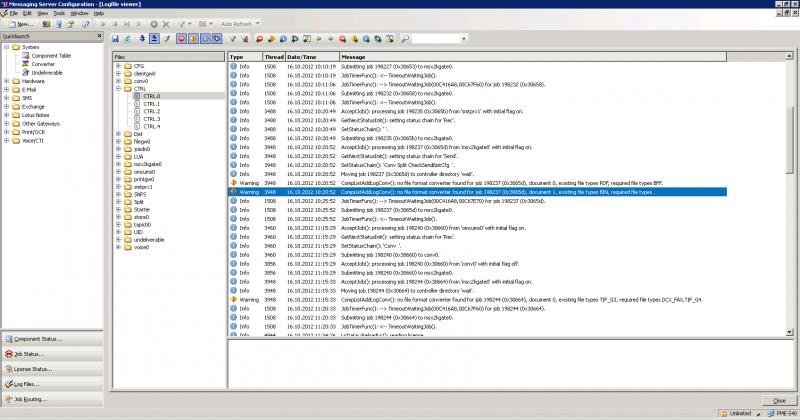Click the save log icon in viewer toolbar
Screen dimensions: 800x420
[116, 38]
